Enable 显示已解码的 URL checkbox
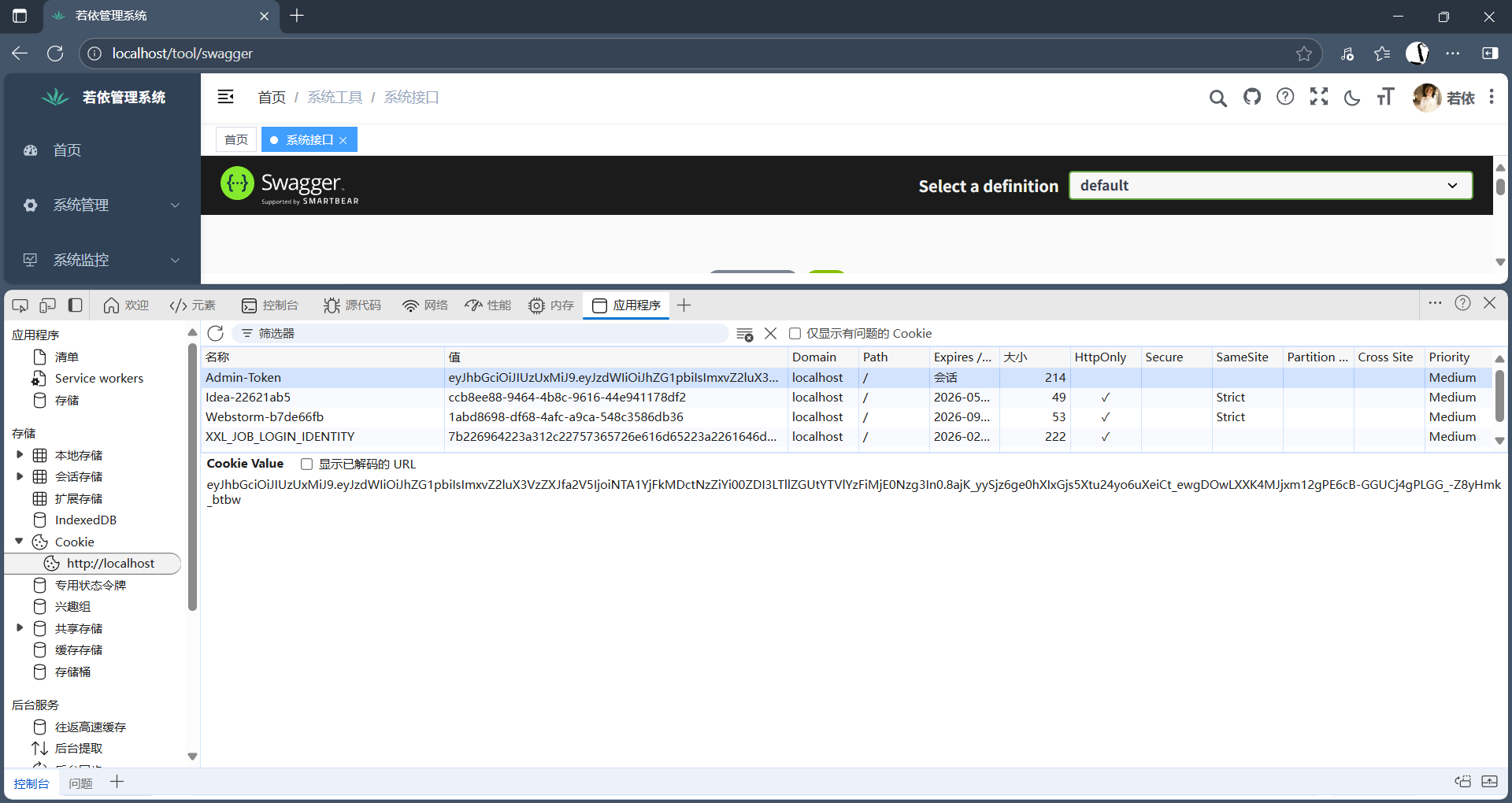 [x=307, y=464]
